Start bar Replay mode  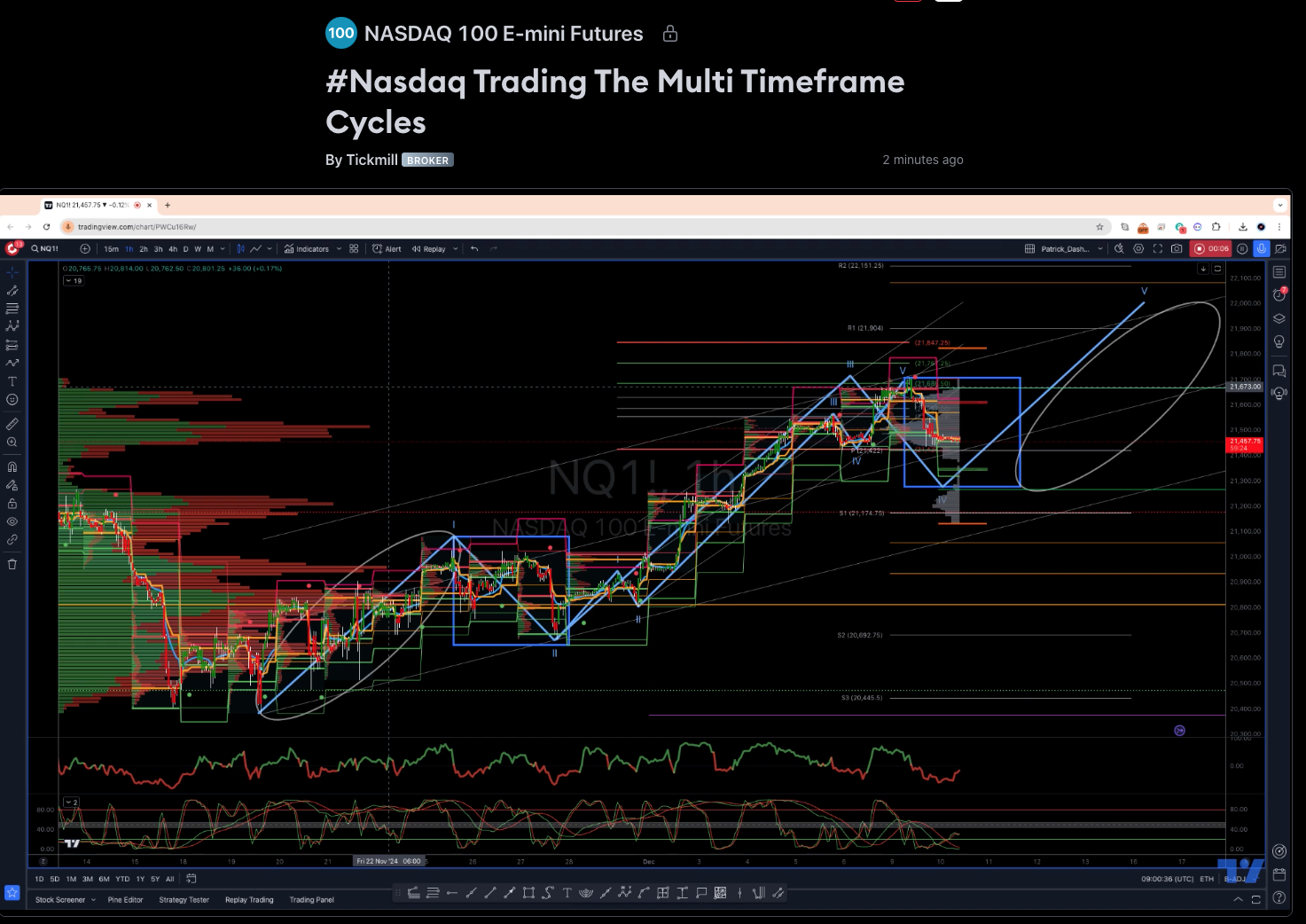point(429,249)
